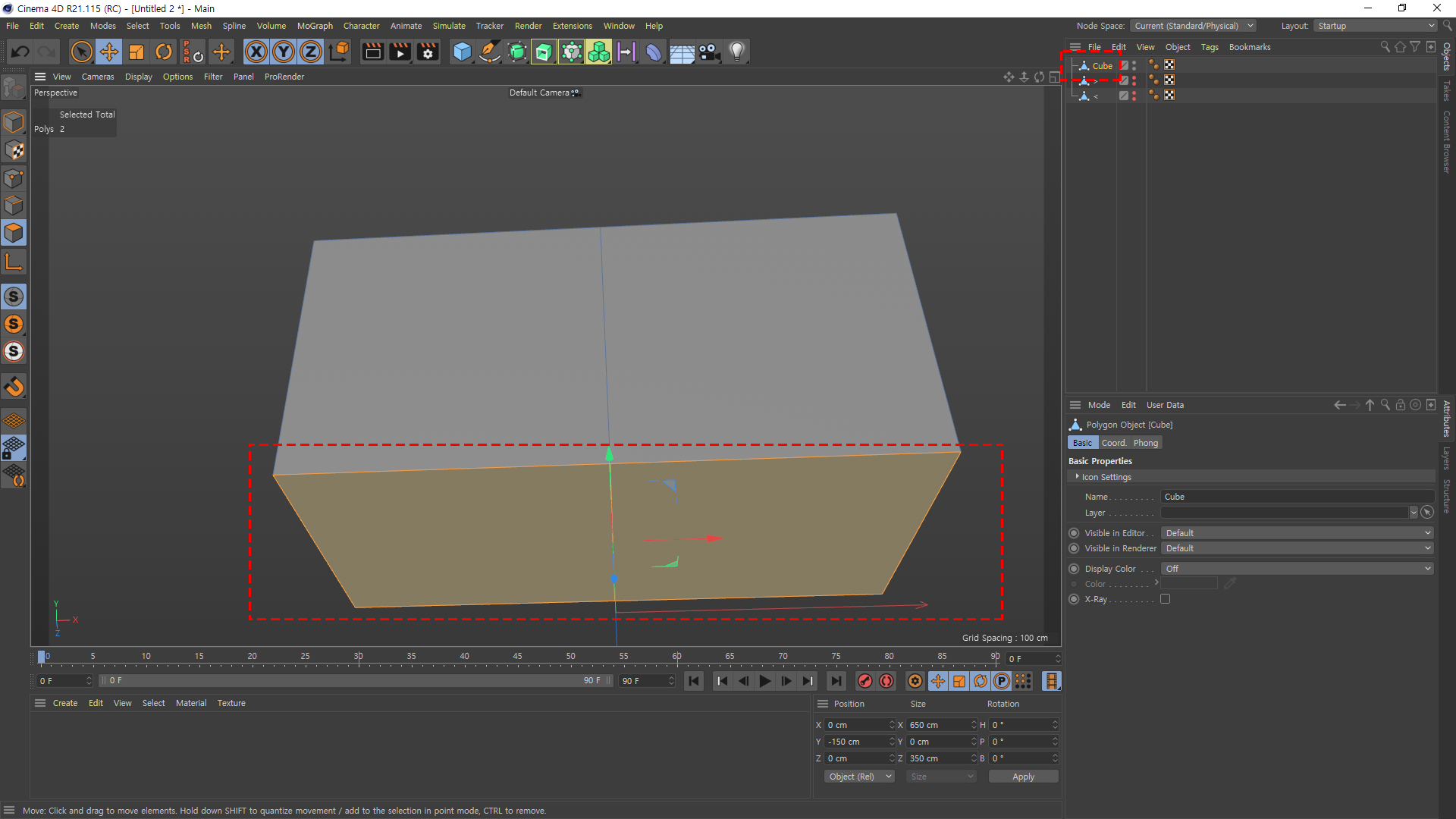Open Display Color dropdown
1456x819 pixels.
(x=1297, y=569)
